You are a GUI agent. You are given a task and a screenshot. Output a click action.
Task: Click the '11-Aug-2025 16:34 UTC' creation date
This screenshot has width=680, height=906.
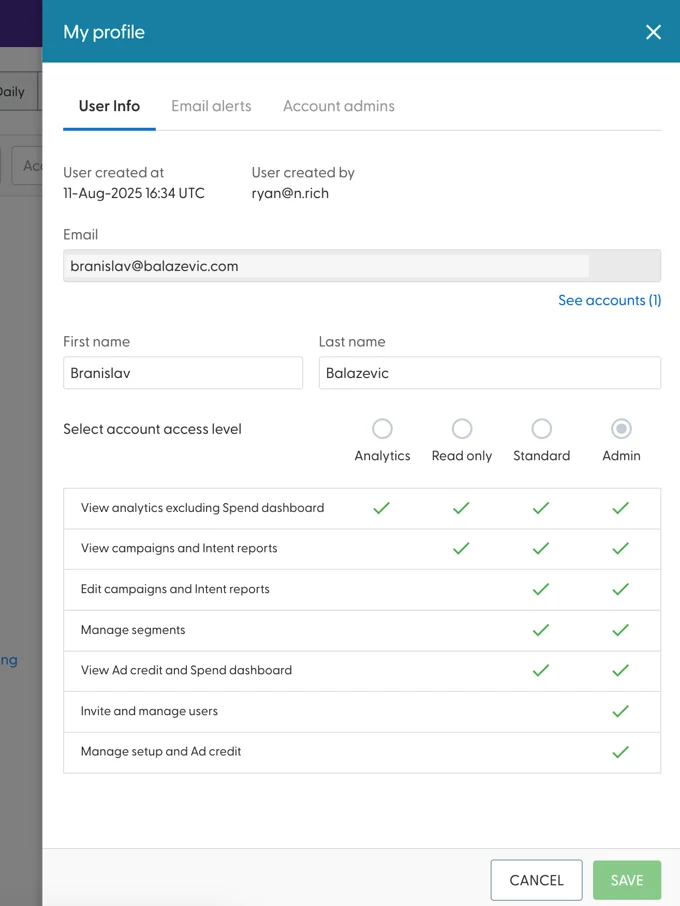(134, 193)
